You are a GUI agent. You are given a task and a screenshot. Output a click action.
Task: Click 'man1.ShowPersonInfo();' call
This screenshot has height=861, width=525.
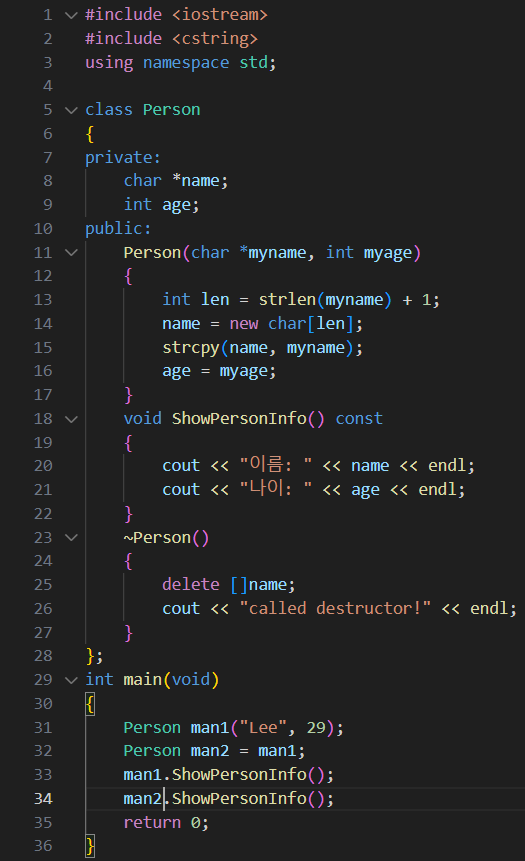click(x=228, y=775)
